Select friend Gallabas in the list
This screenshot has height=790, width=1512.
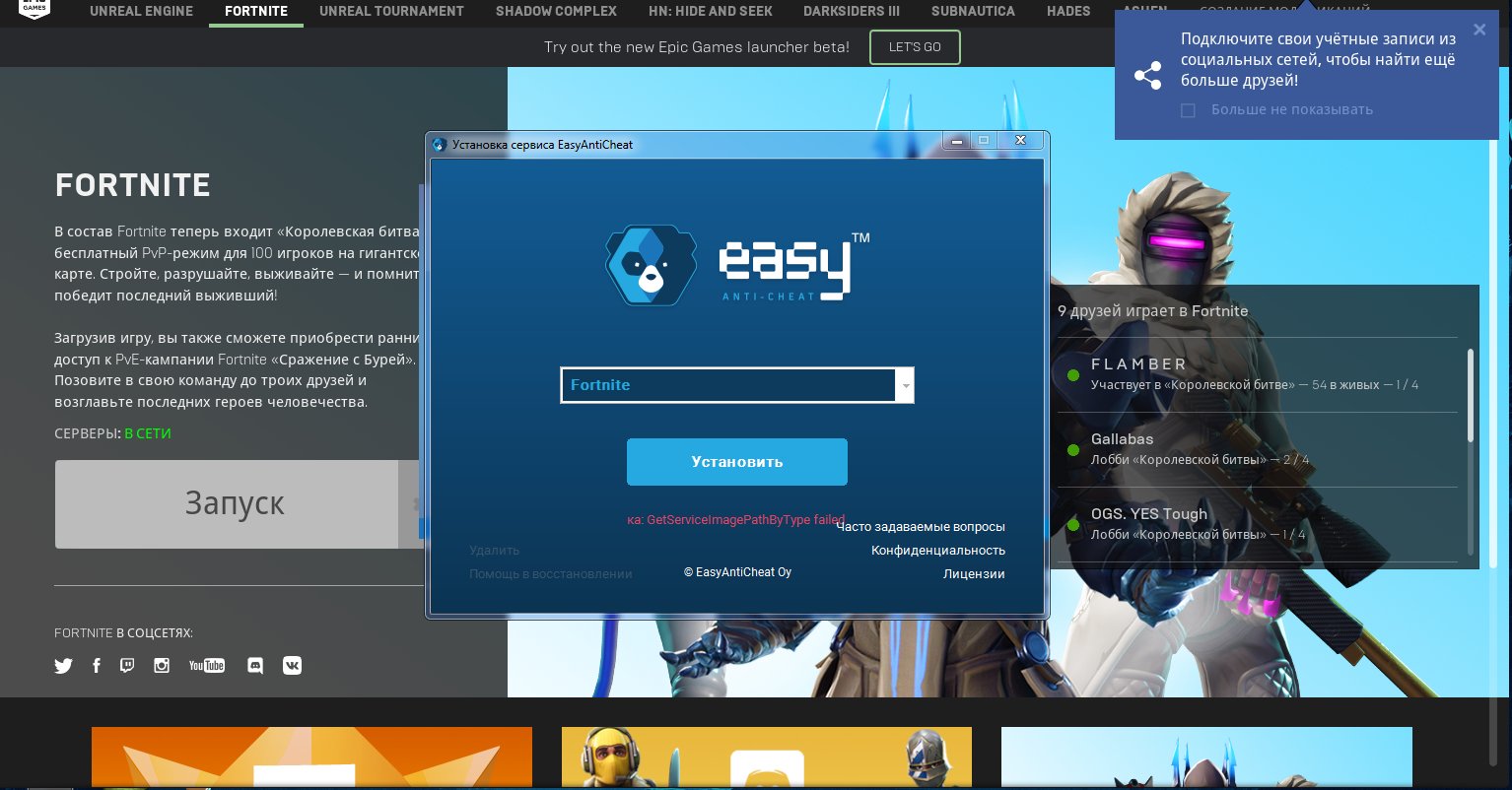coord(1257,449)
